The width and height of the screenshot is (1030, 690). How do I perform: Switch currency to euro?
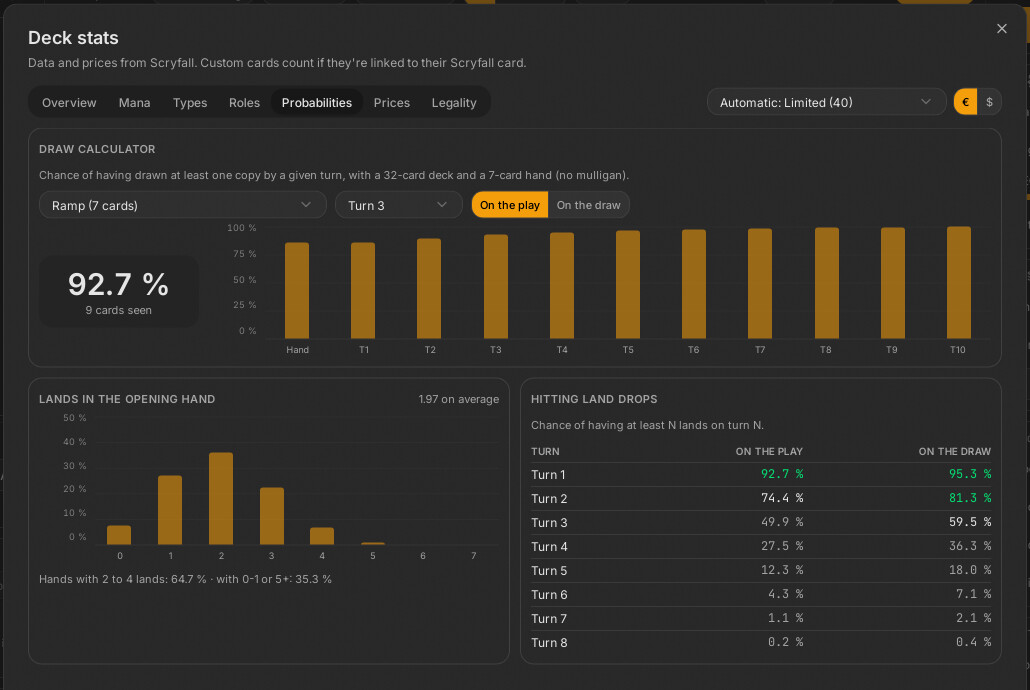click(965, 102)
